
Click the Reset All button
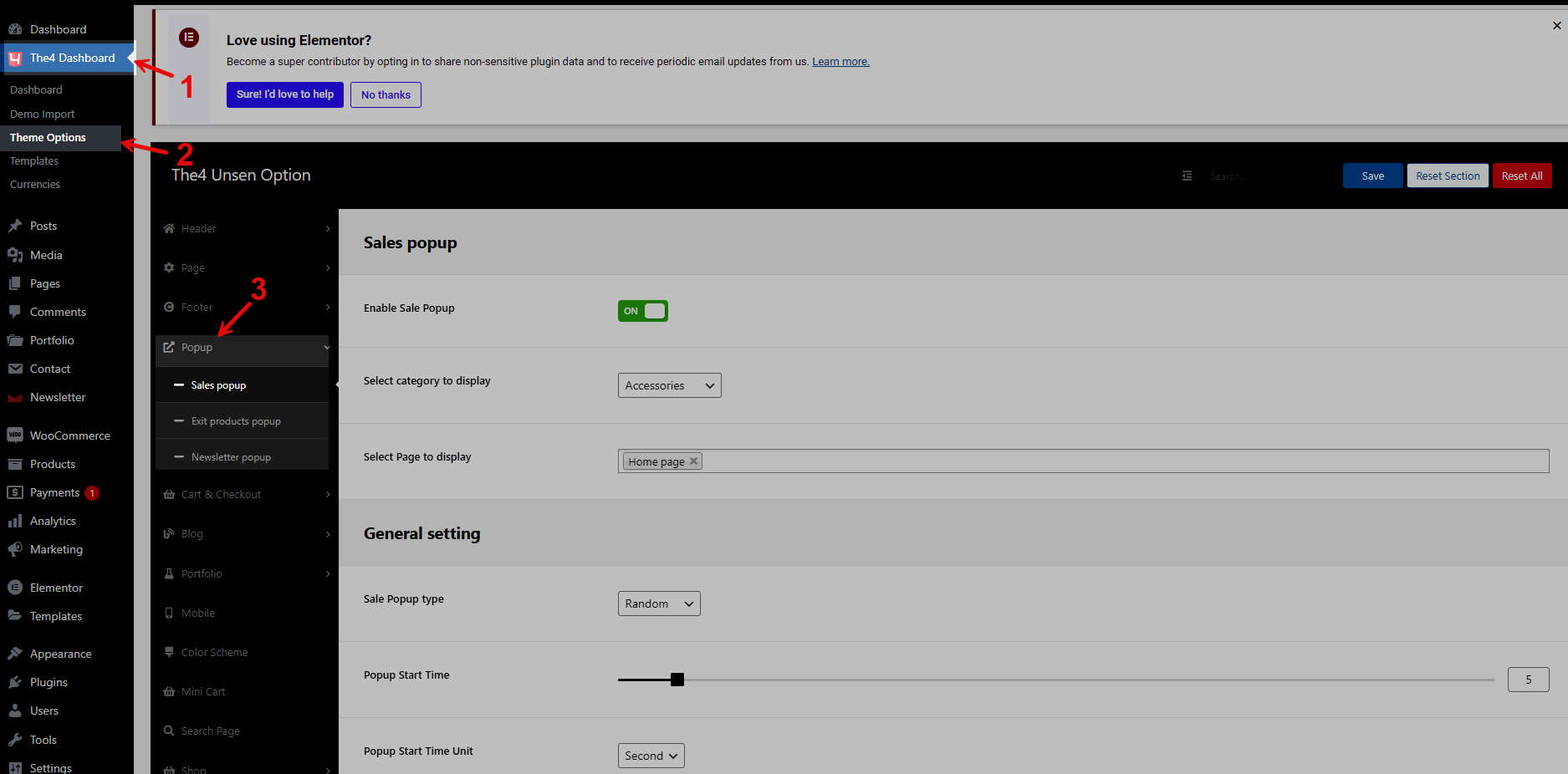coord(1522,176)
